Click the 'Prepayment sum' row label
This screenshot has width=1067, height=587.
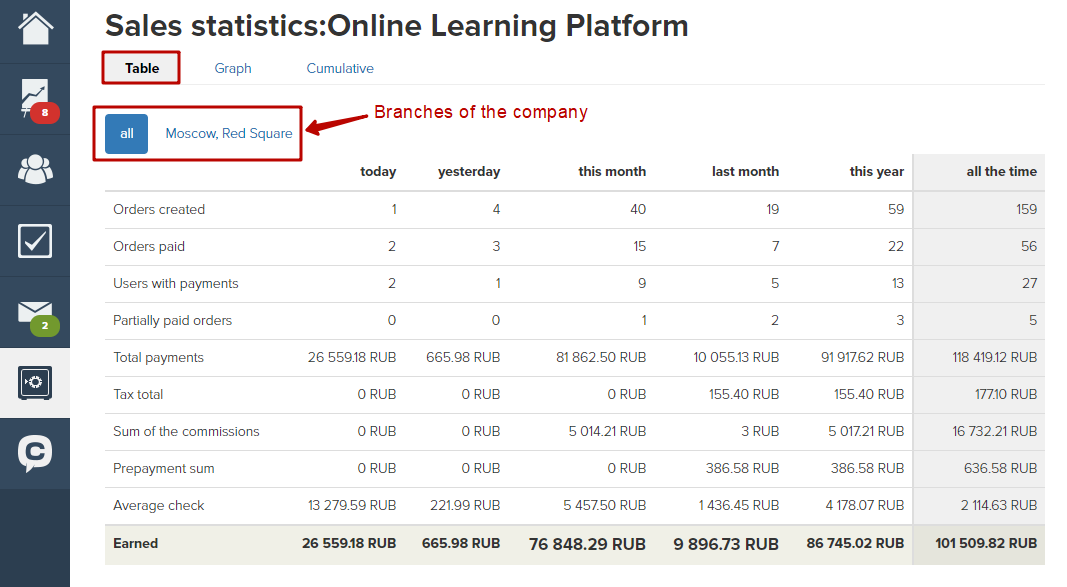(x=163, y=468)
